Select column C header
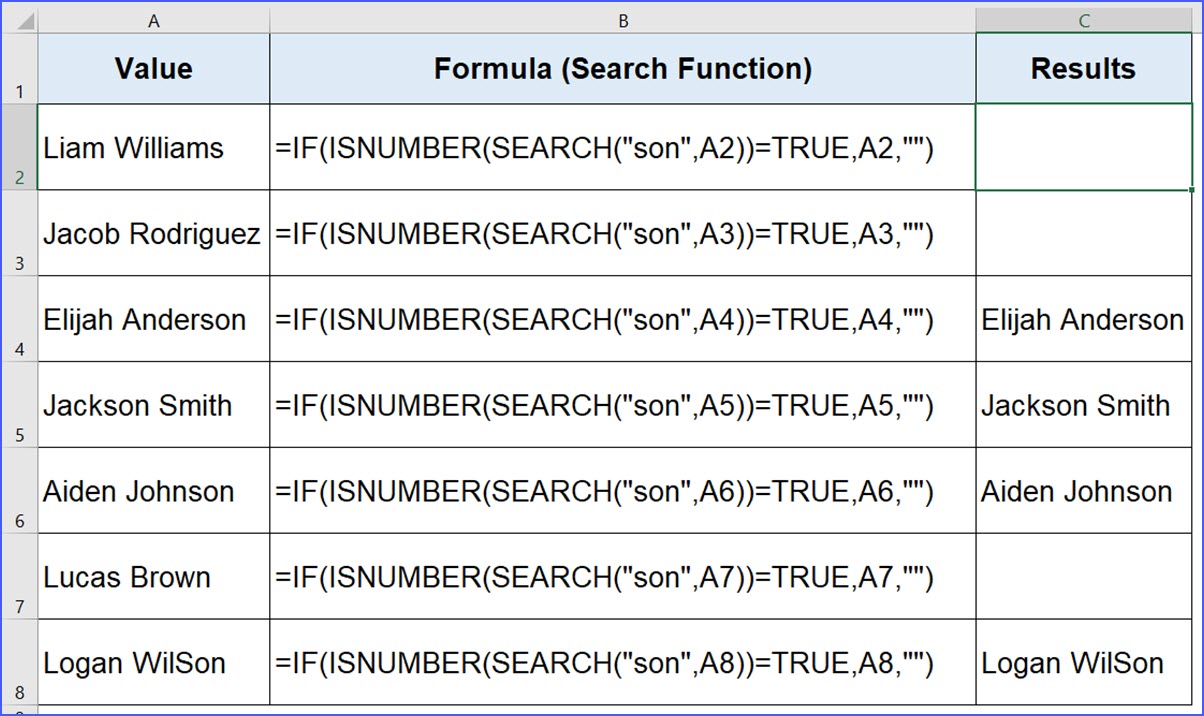This screenshot has height=716, width=1204. tap(1083, 19)
